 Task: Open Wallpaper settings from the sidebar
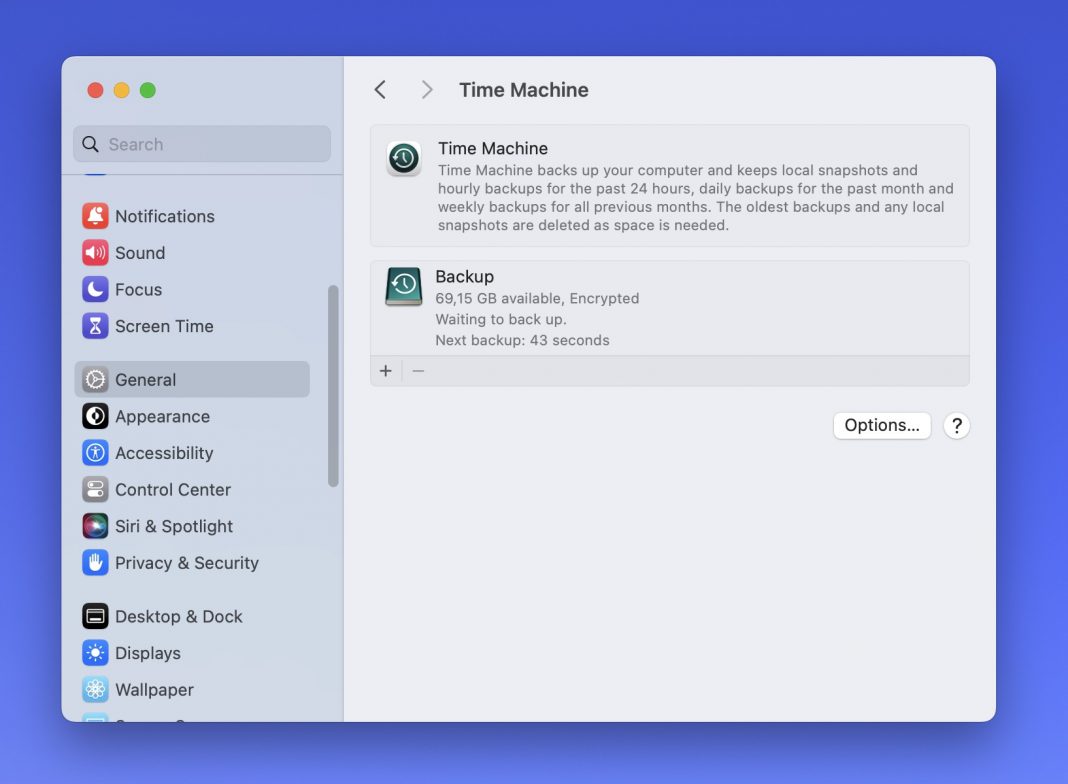click(x=154, y=689)
